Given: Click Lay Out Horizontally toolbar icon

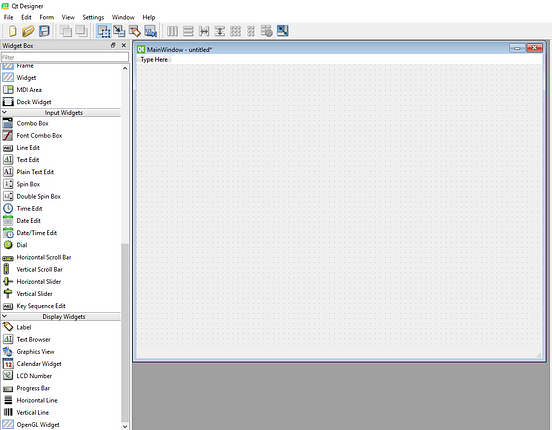Looking at the screenshot, I should click(x=172, y=31).
